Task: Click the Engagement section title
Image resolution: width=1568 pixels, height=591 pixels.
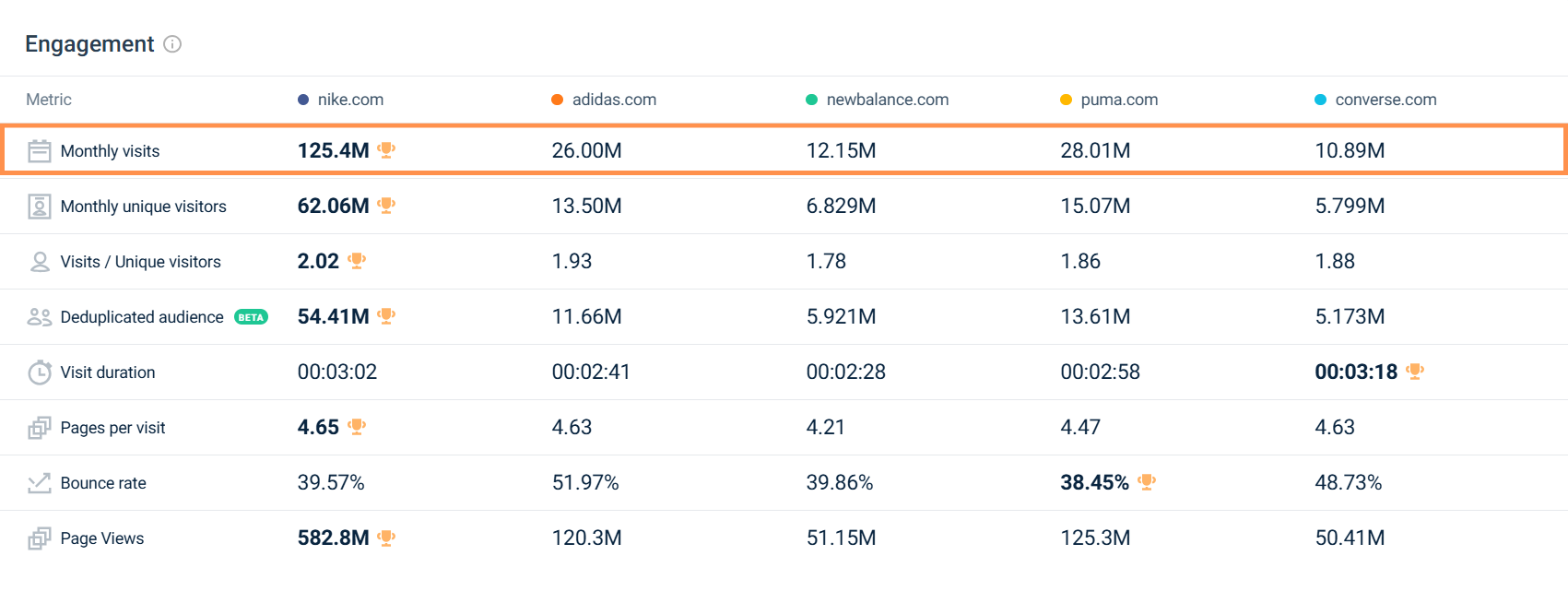Action: (89, 44)
